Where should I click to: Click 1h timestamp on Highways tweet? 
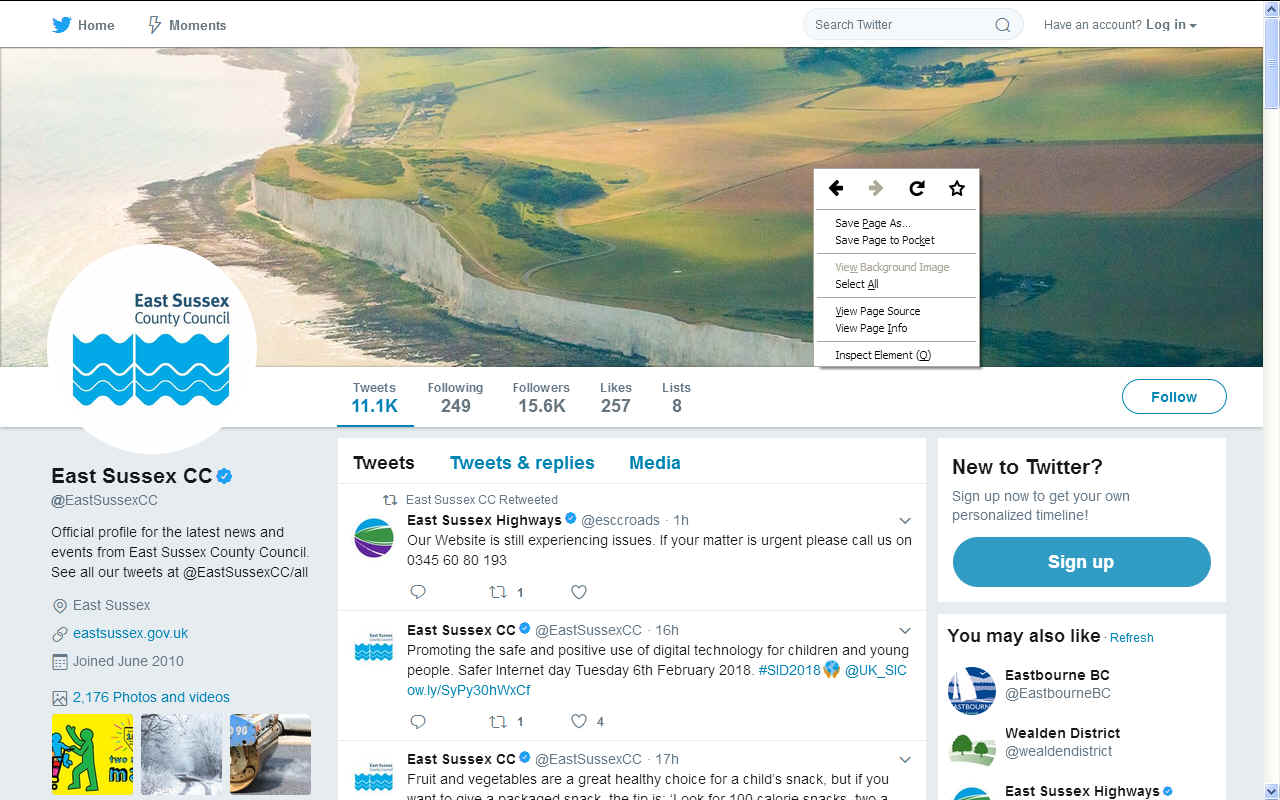pyautogui.click(x=681, y=520)
